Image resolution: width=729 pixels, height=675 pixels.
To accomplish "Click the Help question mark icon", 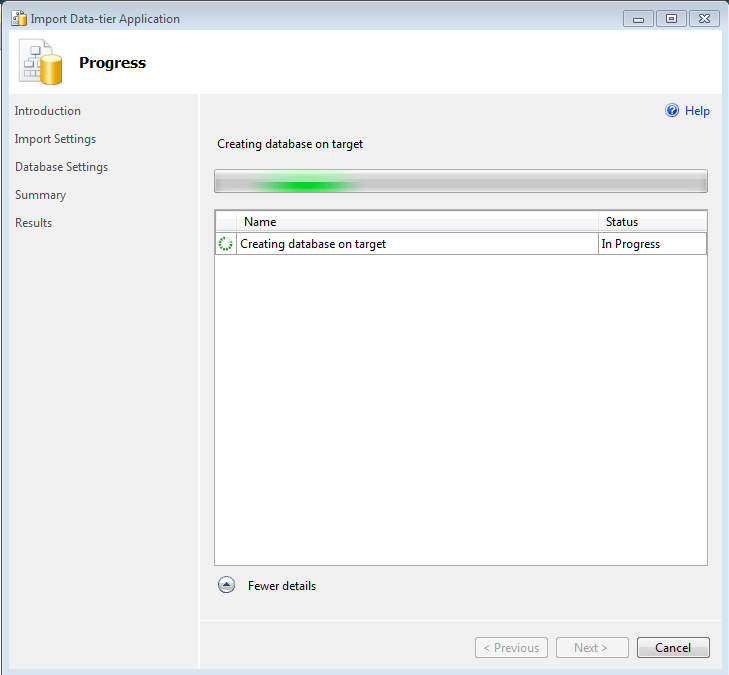I will pyautogui.click(x=673, y=111).
